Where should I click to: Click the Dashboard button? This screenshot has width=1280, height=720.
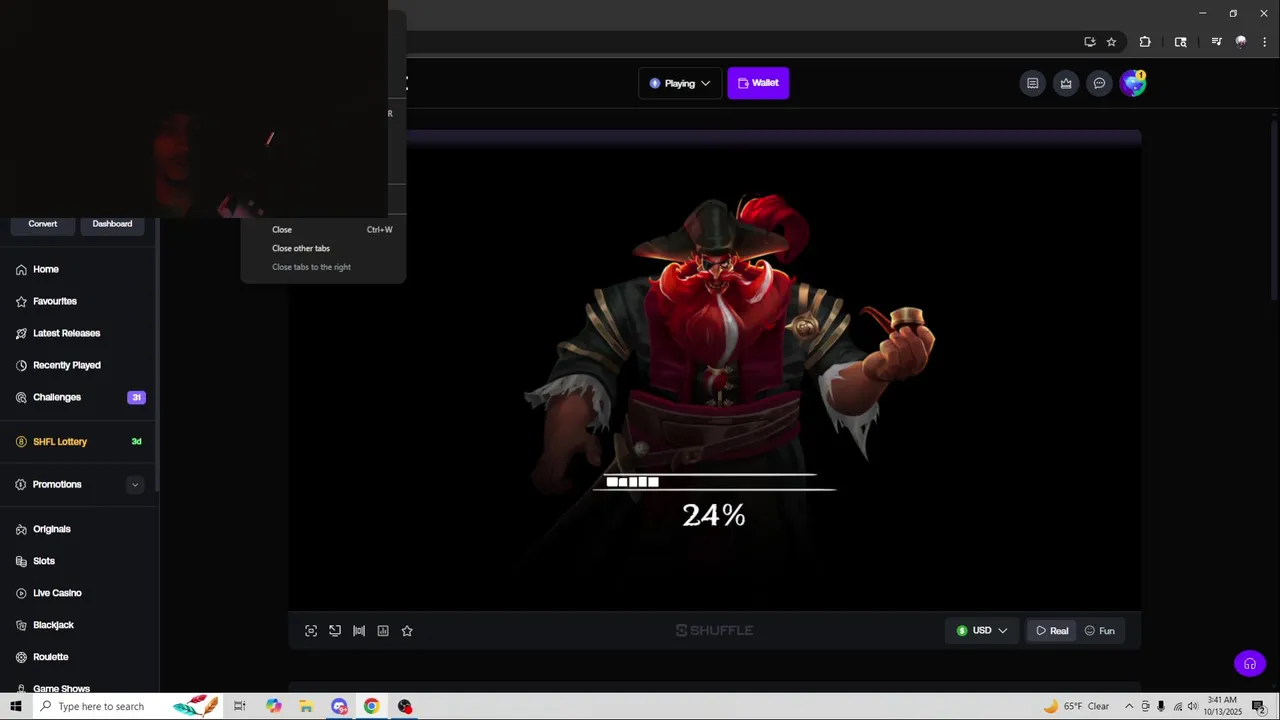(112, 224)
